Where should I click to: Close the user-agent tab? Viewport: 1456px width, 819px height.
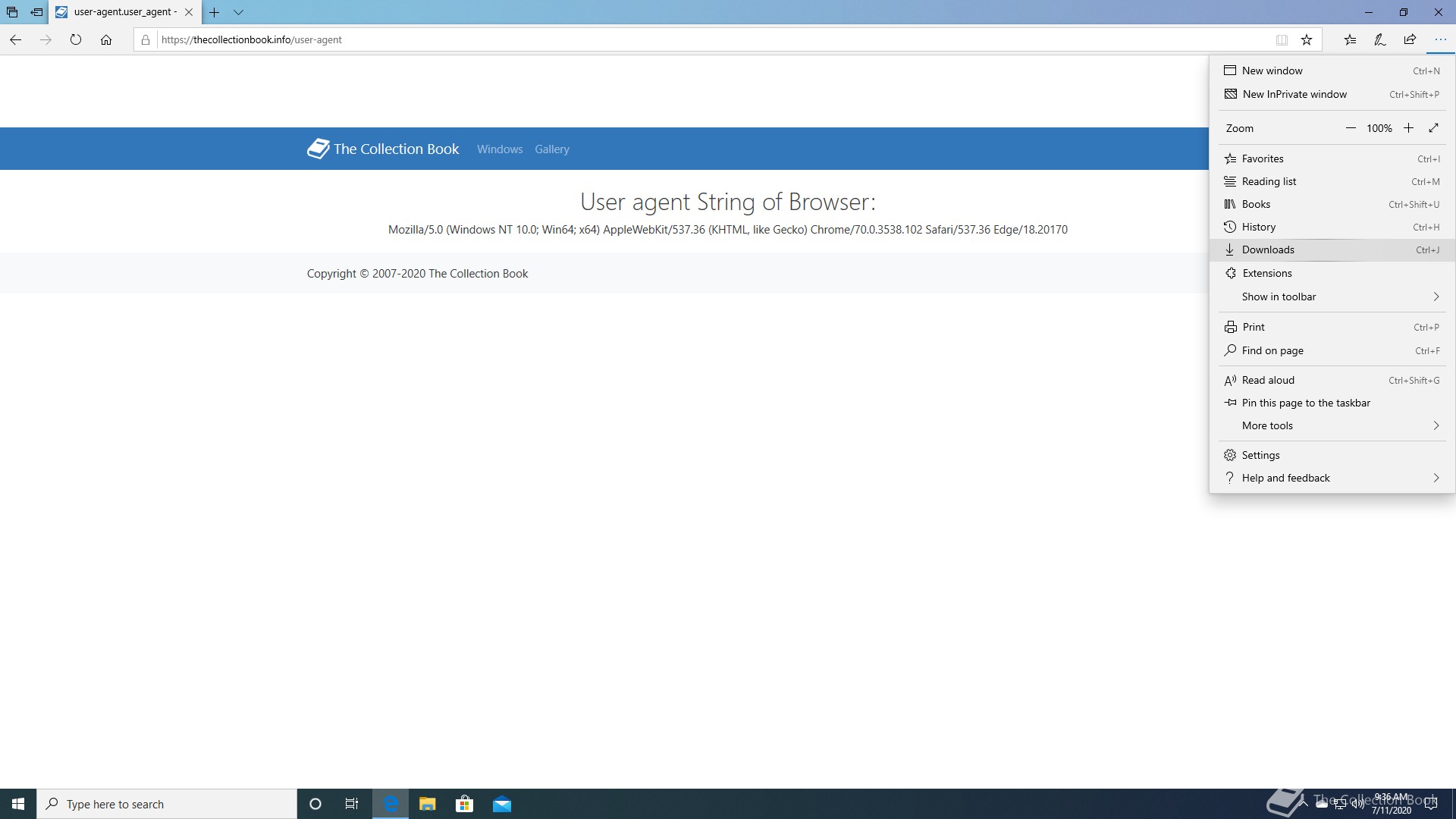(189, 12)
